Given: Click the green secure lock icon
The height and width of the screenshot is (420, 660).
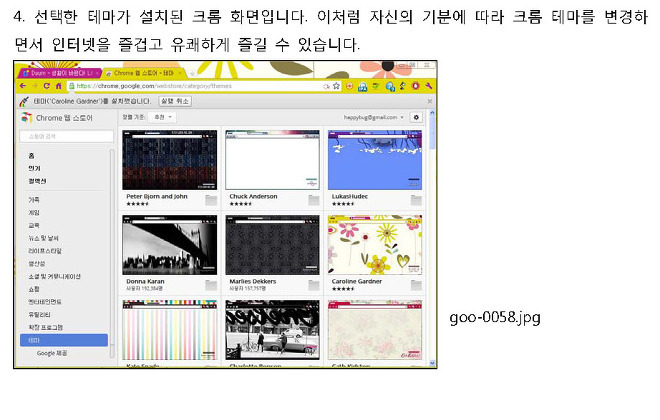Looking at the screenshot, I should (72, 86).
